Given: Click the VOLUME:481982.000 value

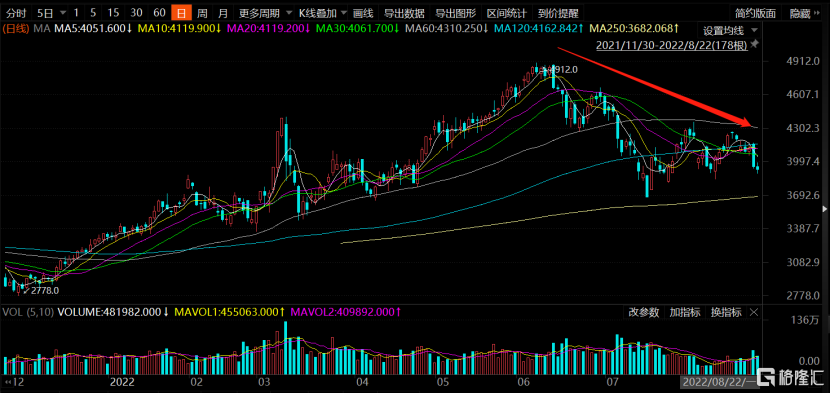Looking at the screenshot, I should (x=113, y=312).
